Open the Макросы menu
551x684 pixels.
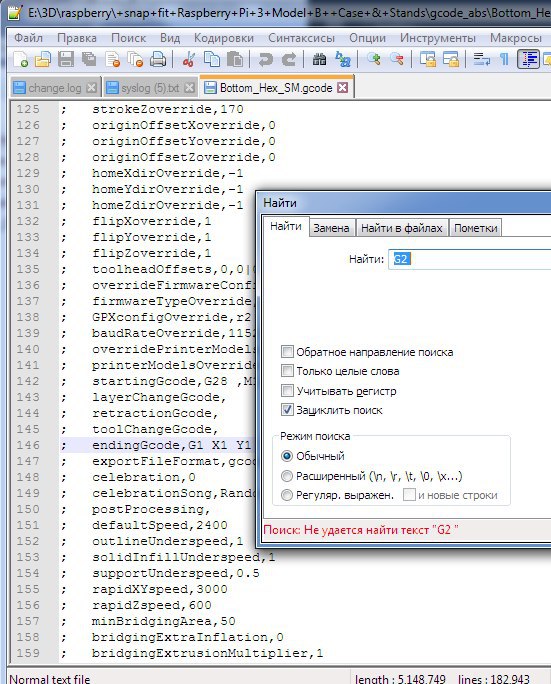click(516, 38)
